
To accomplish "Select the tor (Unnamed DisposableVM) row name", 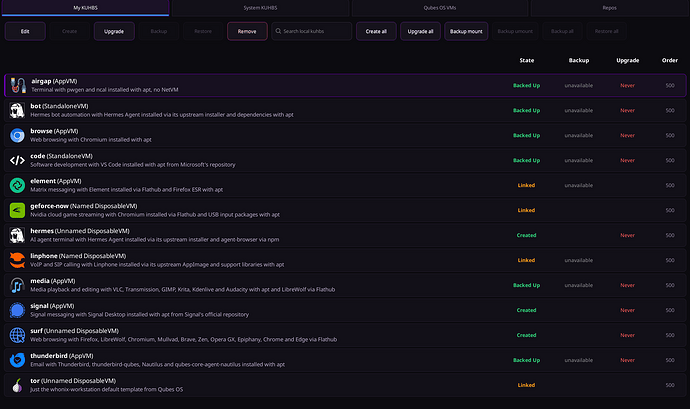I will pos(73,381).
